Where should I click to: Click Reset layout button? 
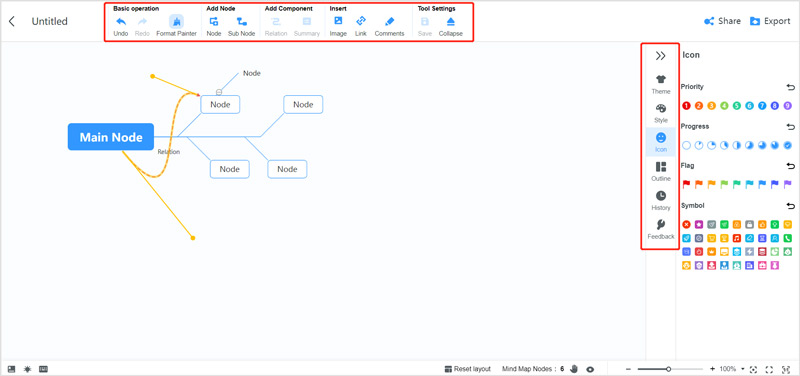point(467,369)
